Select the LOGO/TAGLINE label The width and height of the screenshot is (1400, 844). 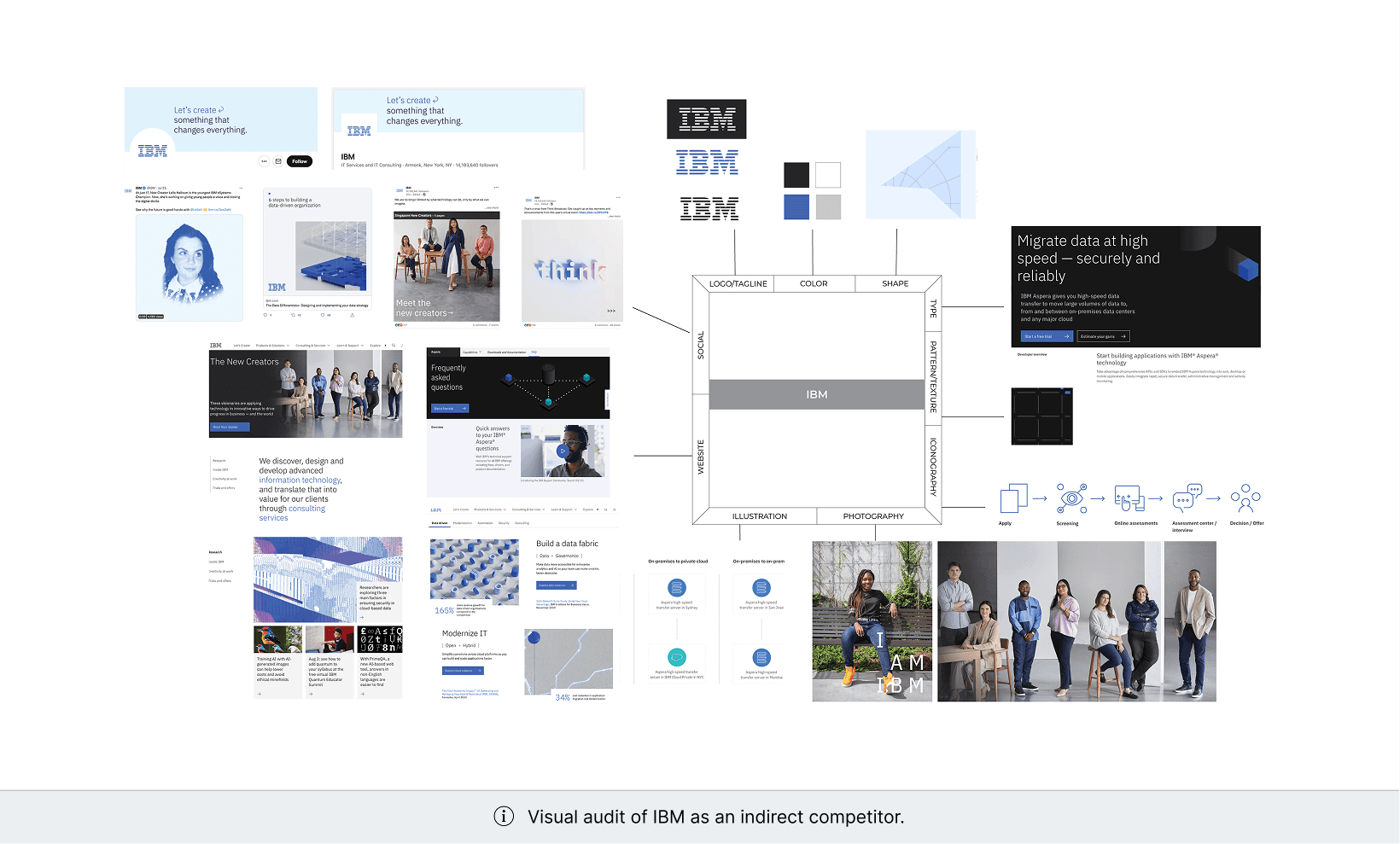tap(738, 284)
